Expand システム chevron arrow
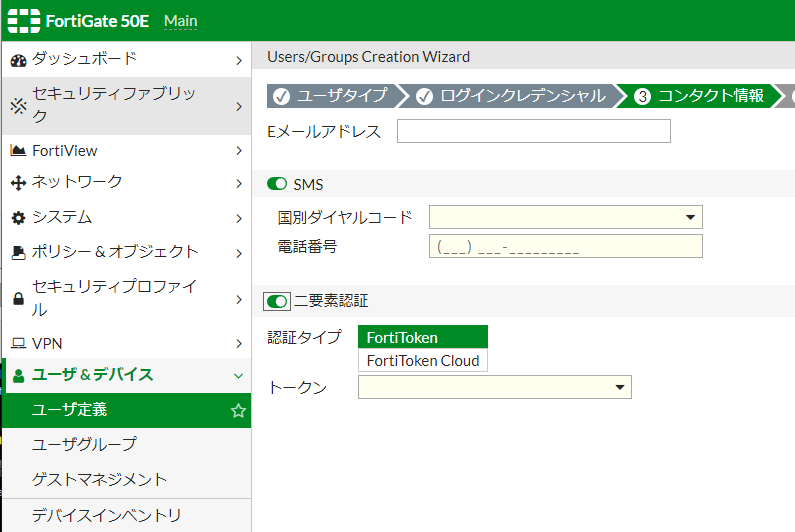795x532 pixels. (239, 219)
